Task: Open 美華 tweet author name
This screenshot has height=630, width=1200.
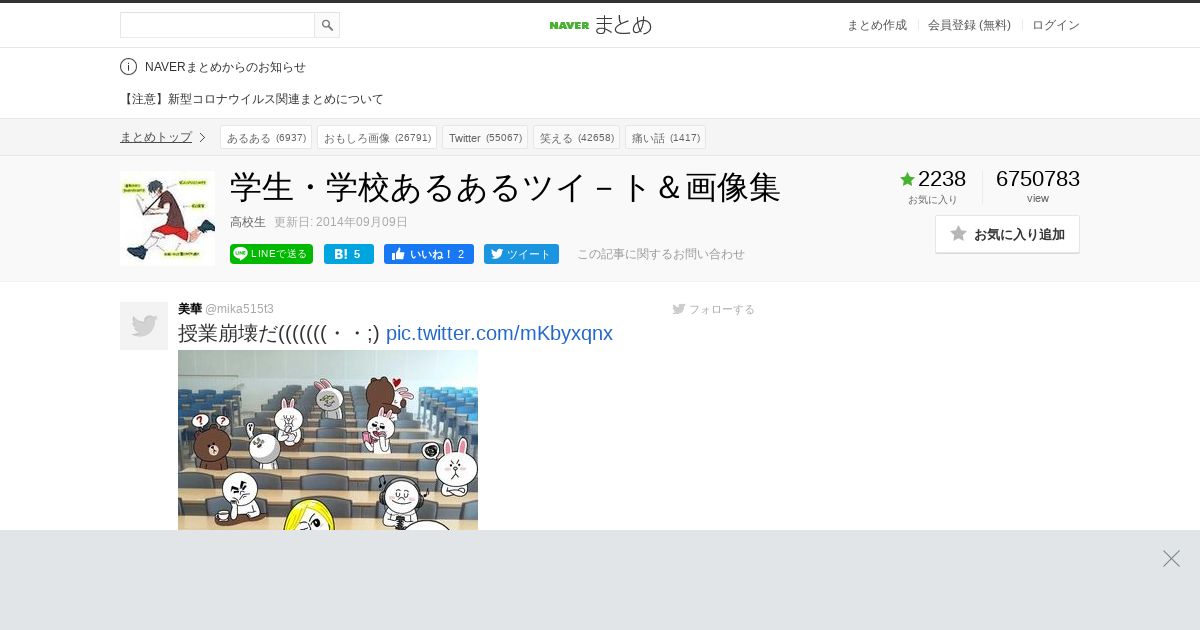Action: (190, 309)
